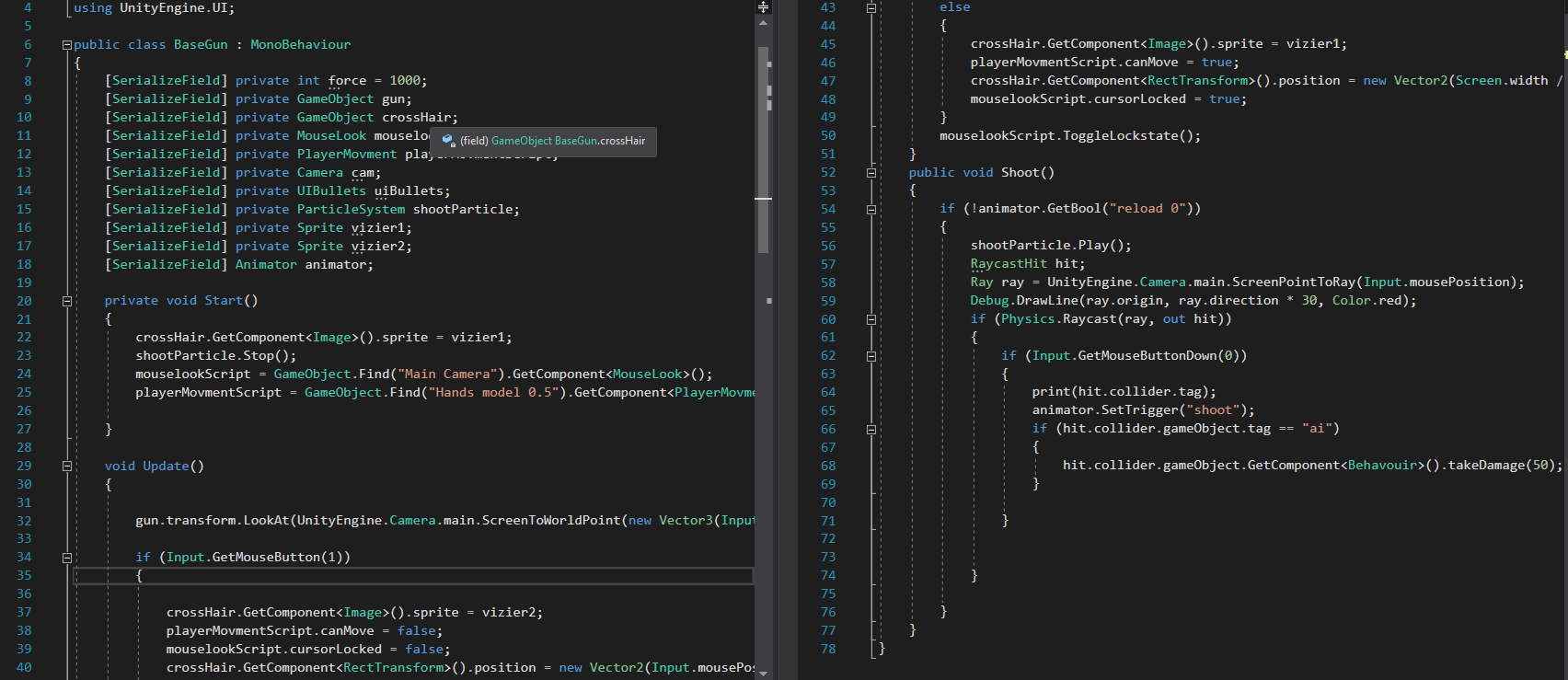Screen dimensions: 1568x680
Task: Collapse the Start() method outlining toggle
Action: [x=66, y=301]
